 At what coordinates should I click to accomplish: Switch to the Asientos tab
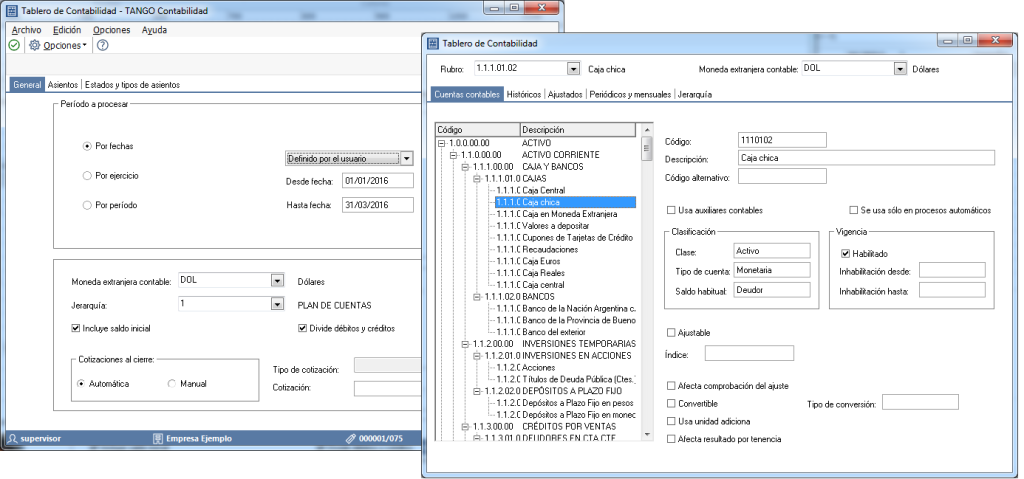(63, 85)
